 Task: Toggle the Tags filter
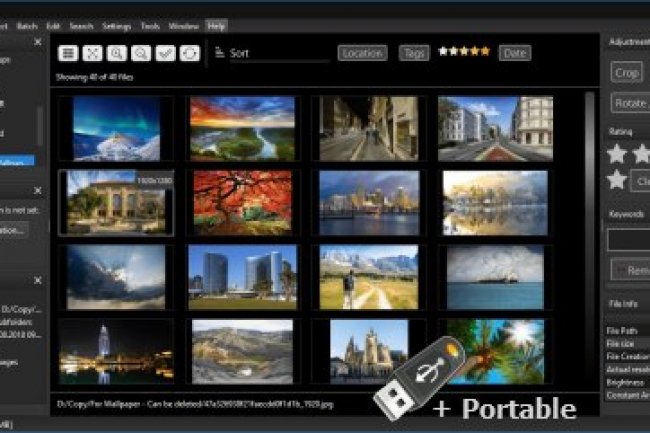click(x=414, y=53)
